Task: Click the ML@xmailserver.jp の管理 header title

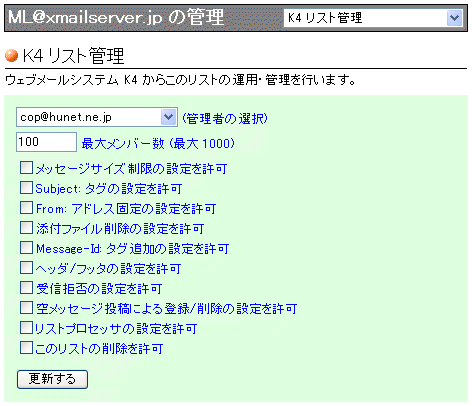Action: click(x=116, y=17)
